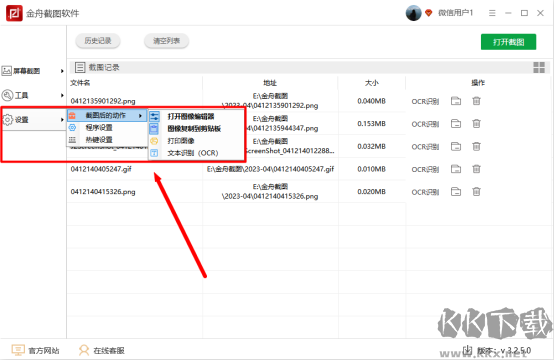The image size is (554, 360).
Task: Run OCR识别 on the 0.153MB row
Action: point(425,124)
